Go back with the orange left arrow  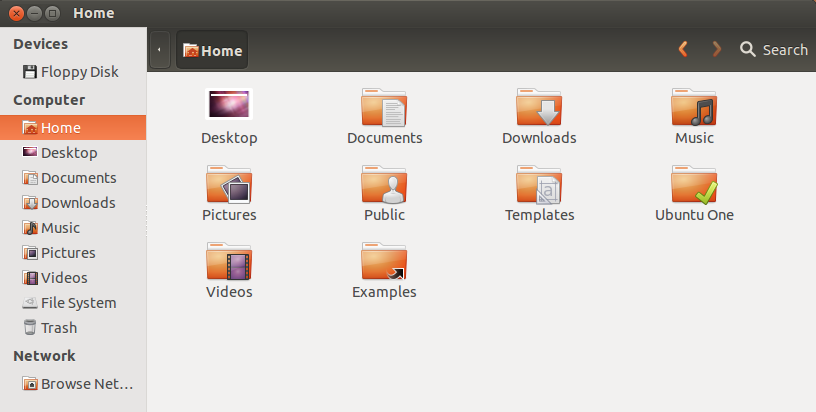[683, 49]
